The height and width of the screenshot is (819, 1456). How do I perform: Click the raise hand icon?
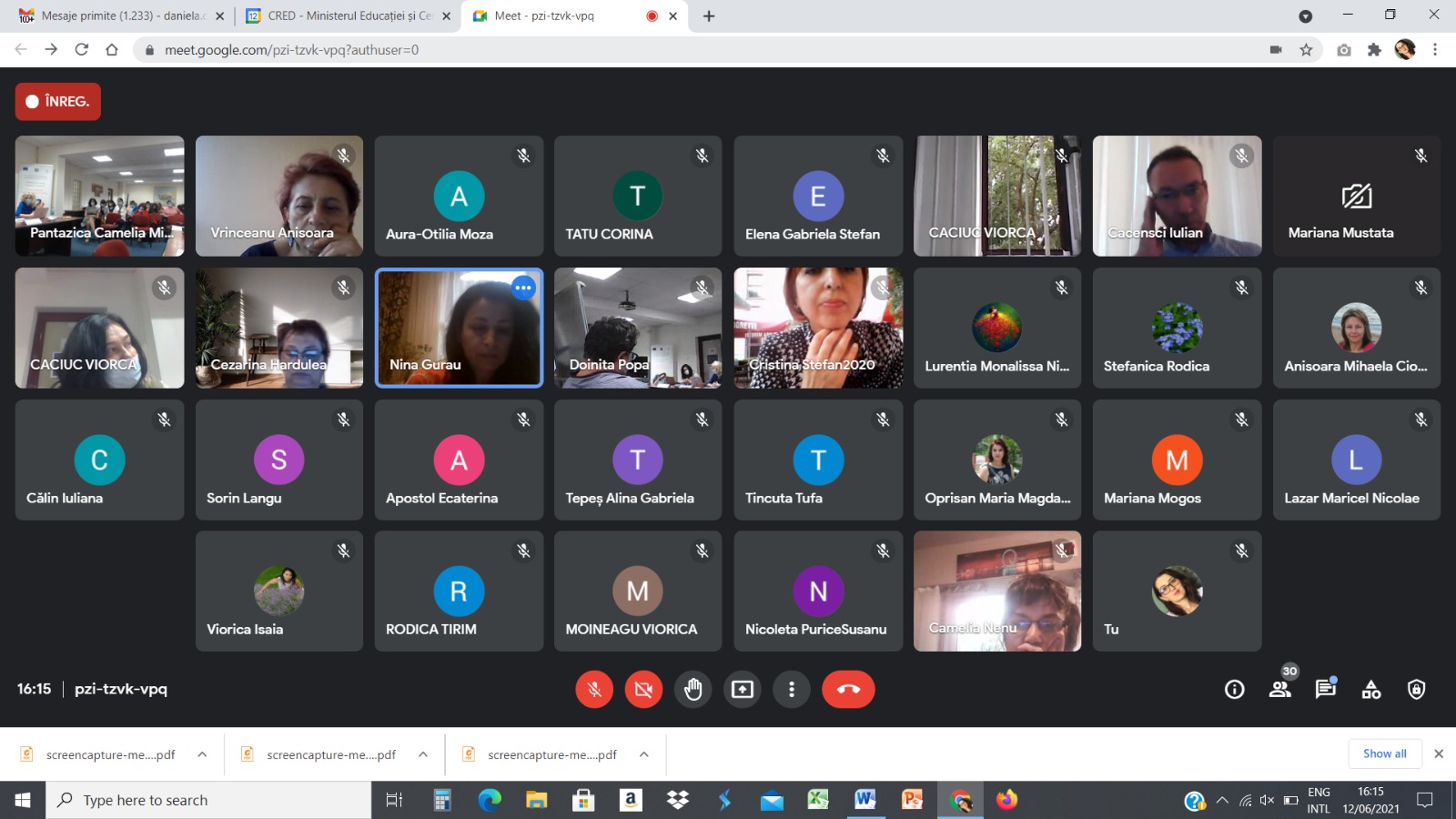pyautogui.click(x=693, y=690)
